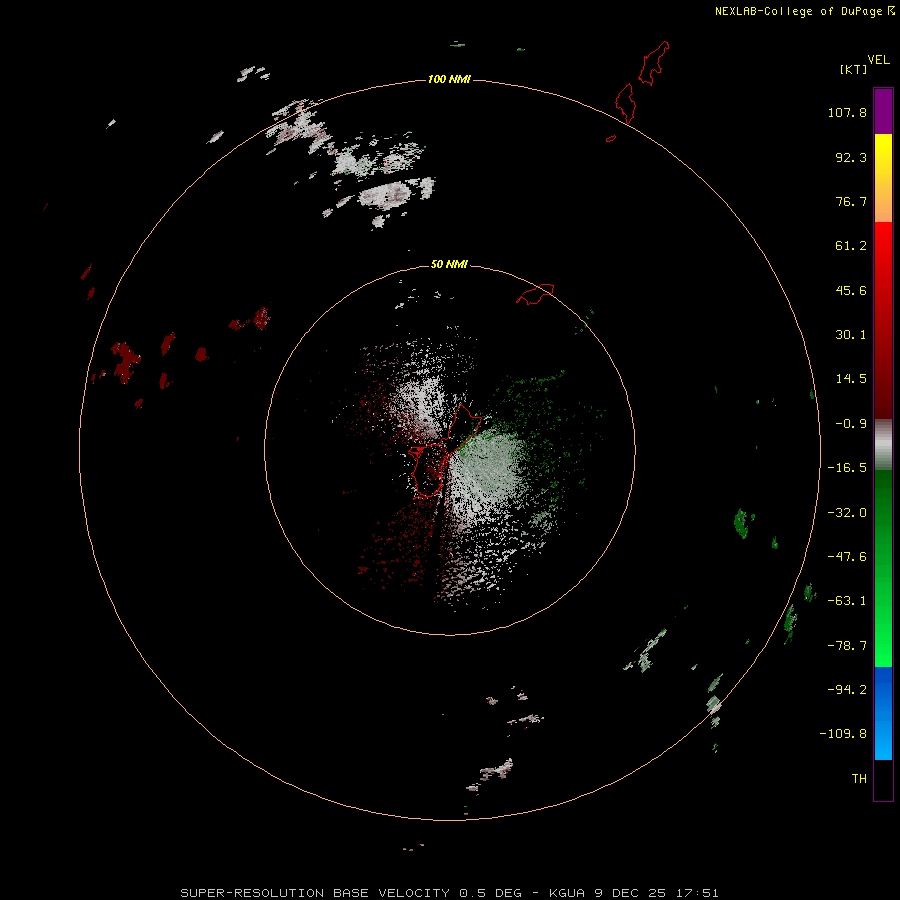Click the 30.1 velocity scale value
Image resolution: width=900 pixels, height=900 pixels.
click(x=851, y=335)
